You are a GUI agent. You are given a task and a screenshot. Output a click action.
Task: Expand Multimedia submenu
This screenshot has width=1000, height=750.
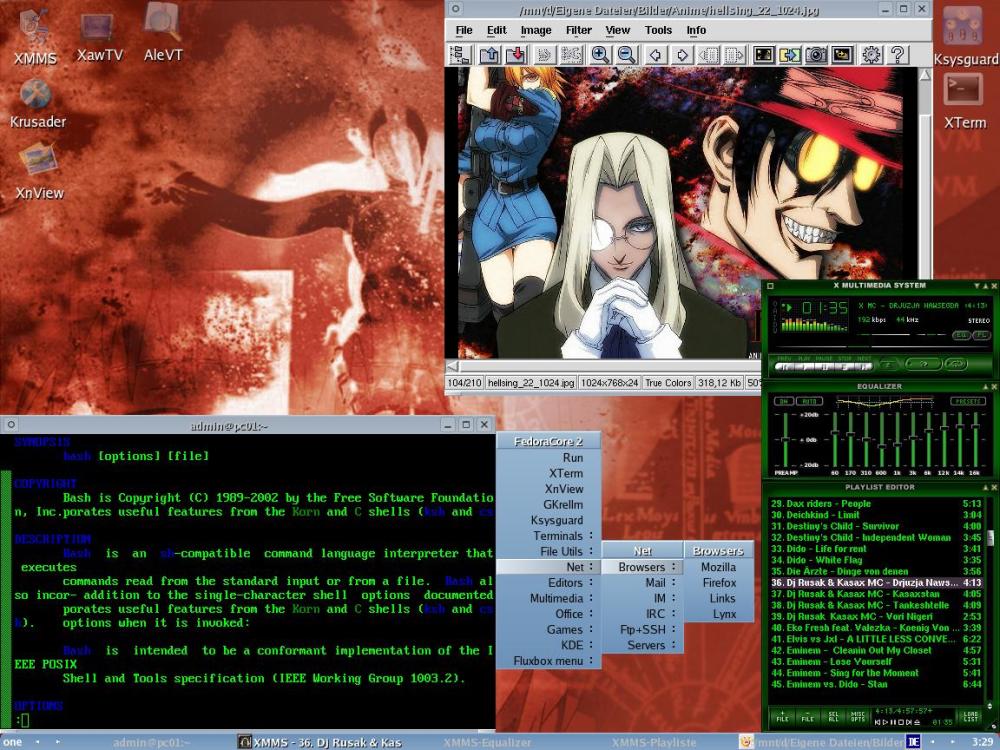point(548,598)
